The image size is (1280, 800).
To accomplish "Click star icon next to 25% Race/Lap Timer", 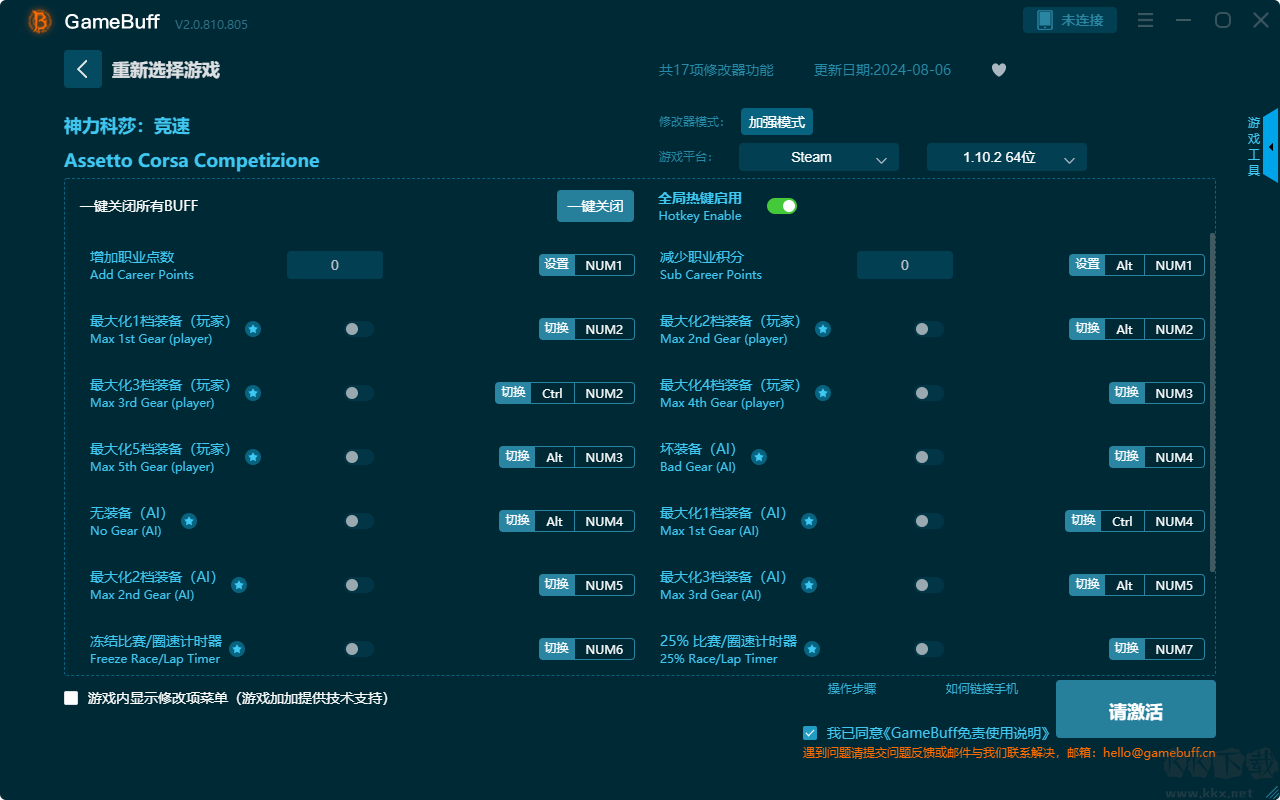I will click(x=813, y=649).
